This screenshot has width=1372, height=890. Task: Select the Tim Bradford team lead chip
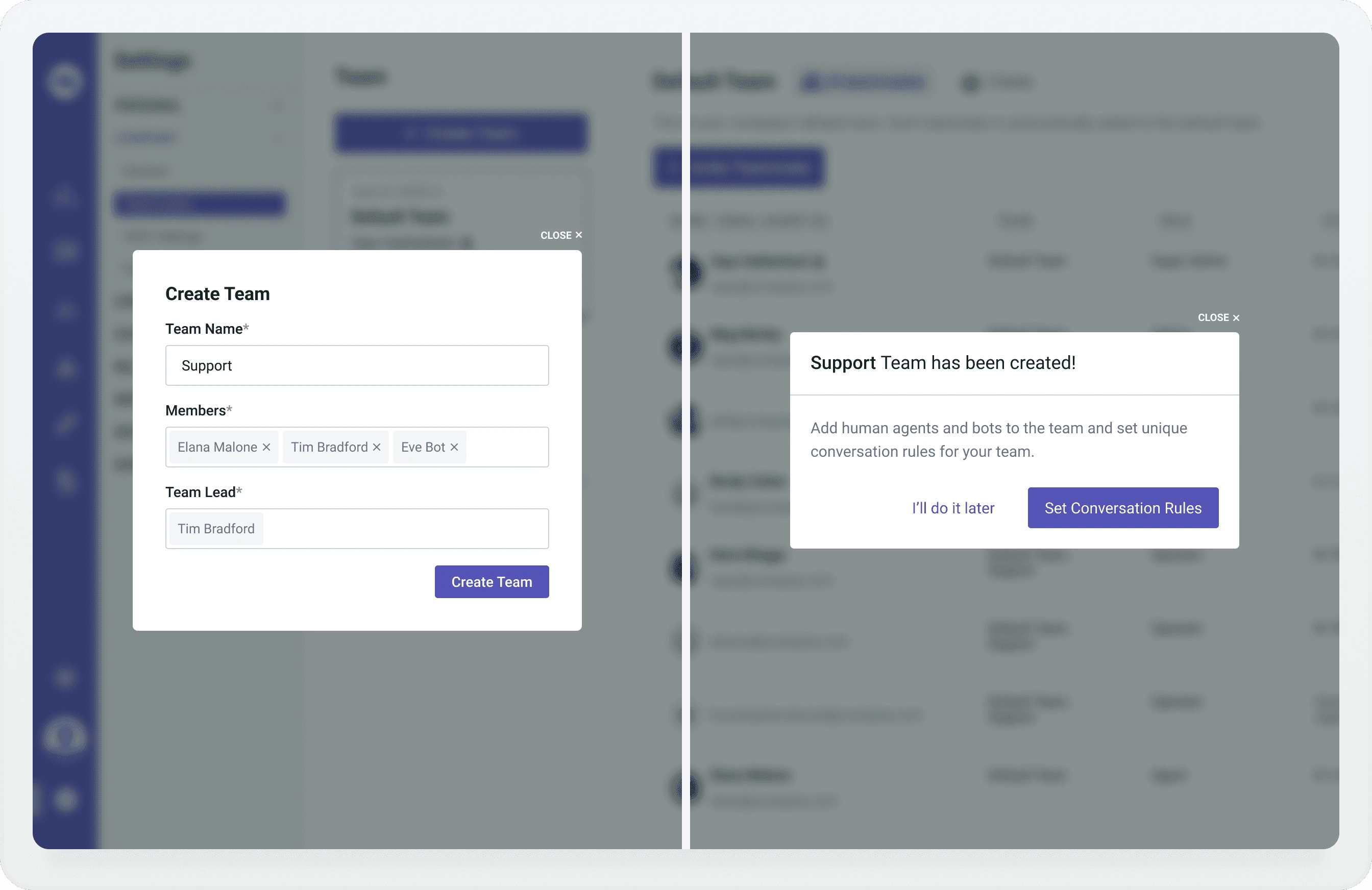[216, 529]
